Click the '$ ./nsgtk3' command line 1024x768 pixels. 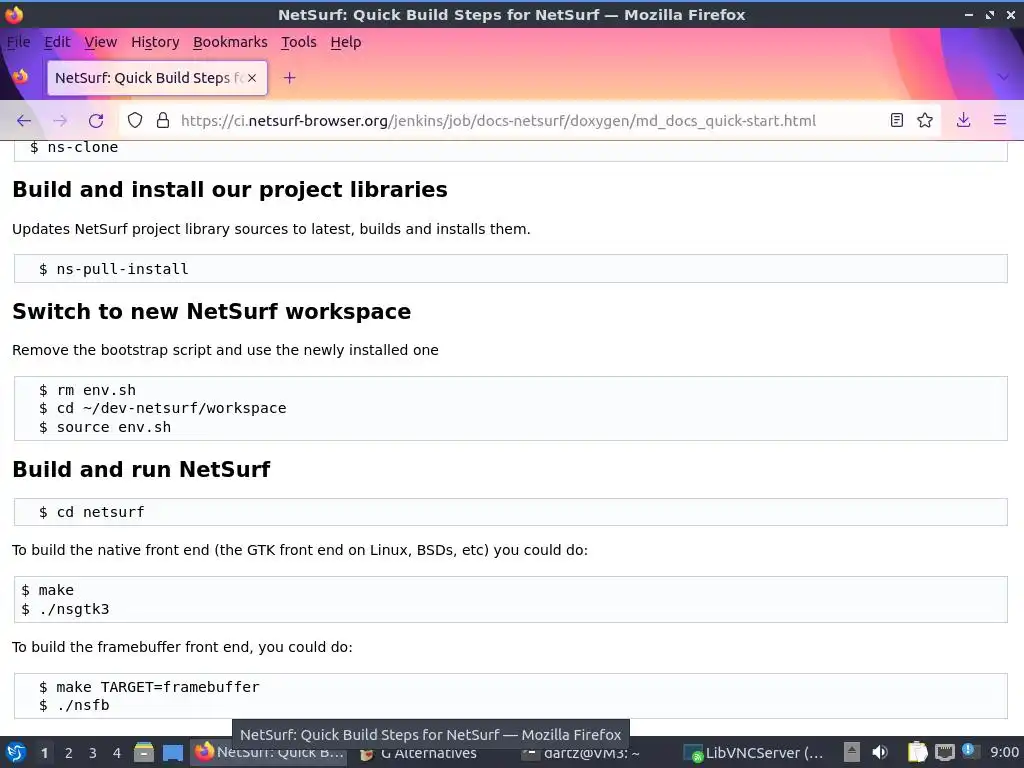(x=65, y=609)
